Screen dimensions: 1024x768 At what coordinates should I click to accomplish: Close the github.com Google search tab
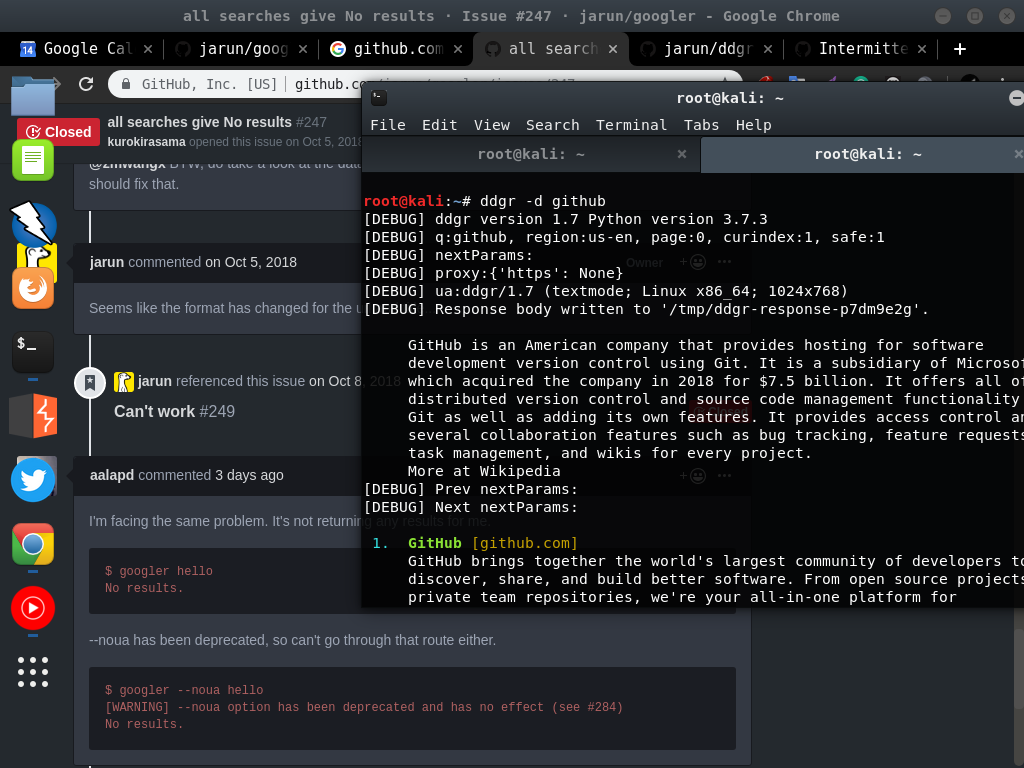tap(458, 49)
